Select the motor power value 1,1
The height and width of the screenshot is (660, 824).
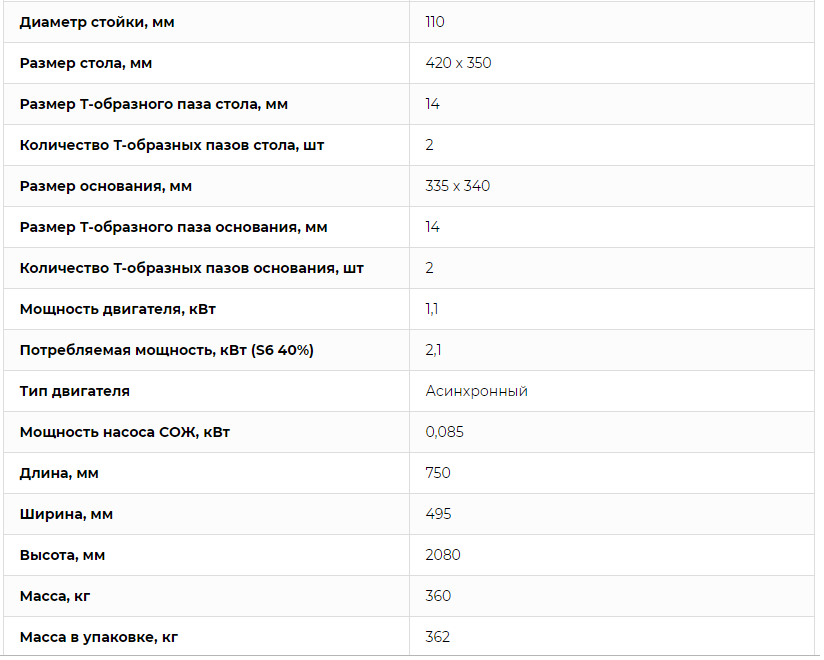click(431, 309)
